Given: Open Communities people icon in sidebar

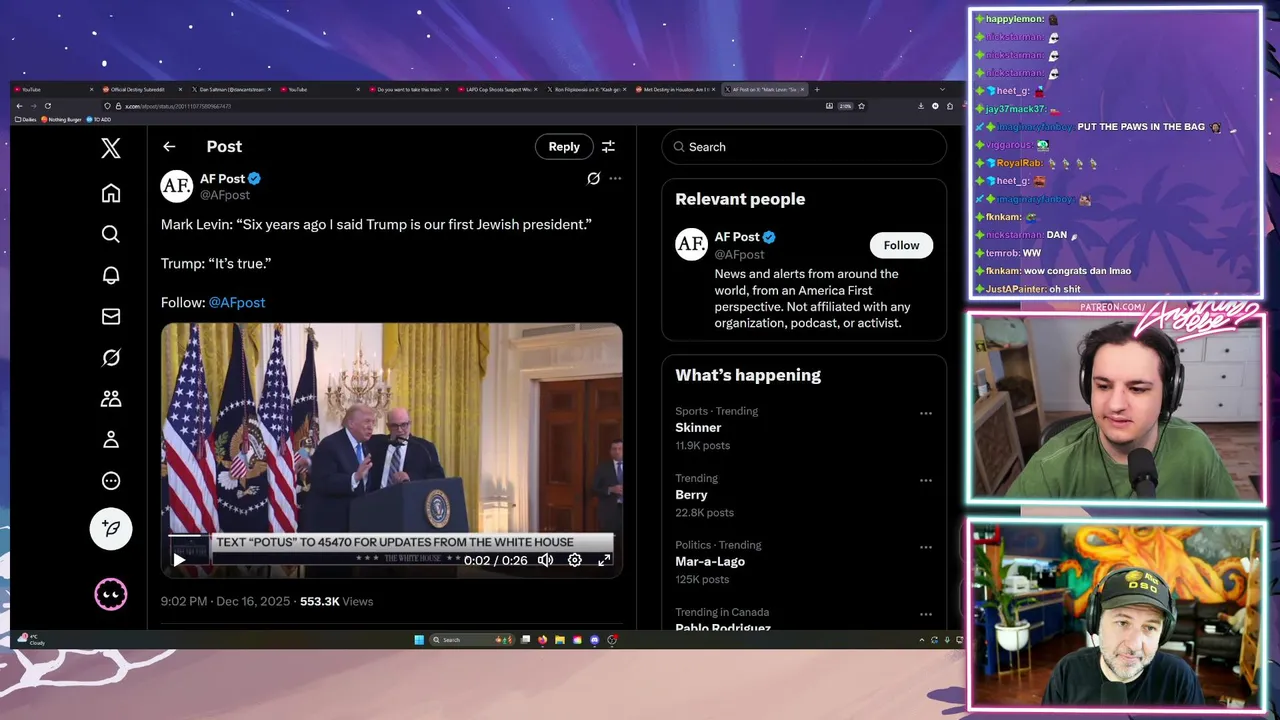Looking at the screenshot, I should tap(111, 398).
